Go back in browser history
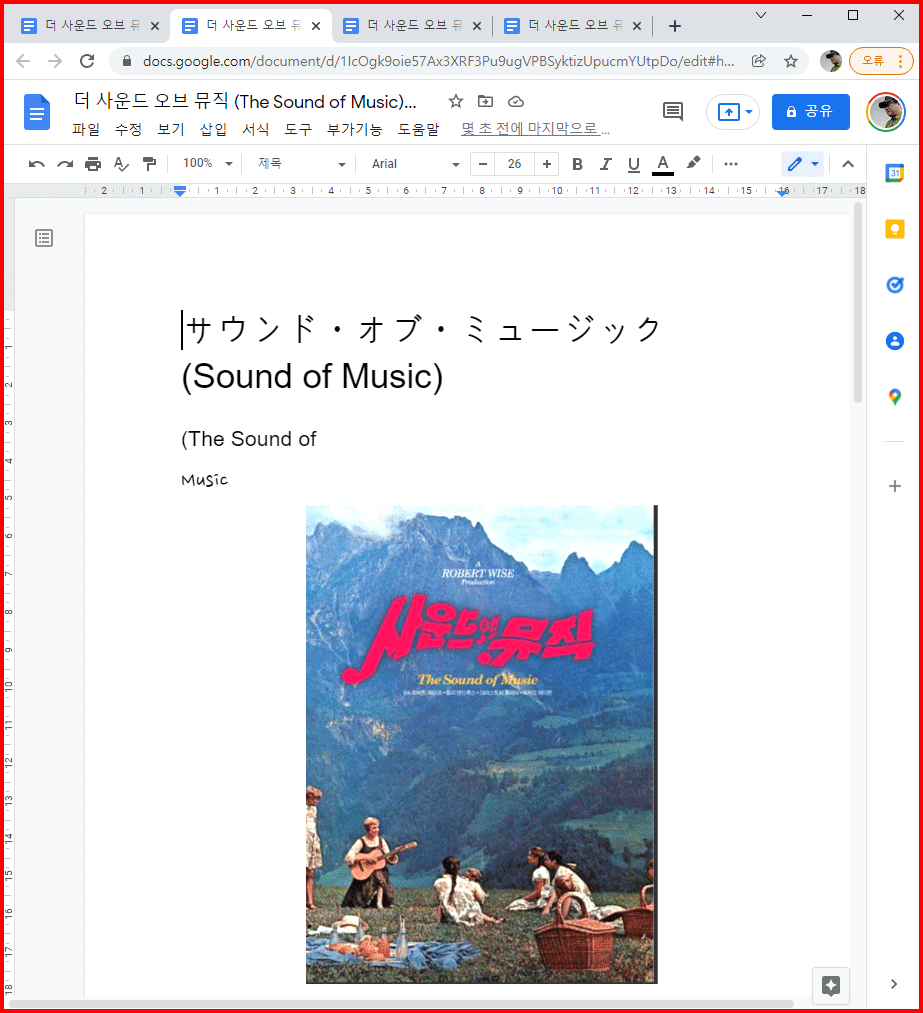Image resolution: width=923 pixels, height=1013 pixels. pyautogui.click(x=23, y=61)
